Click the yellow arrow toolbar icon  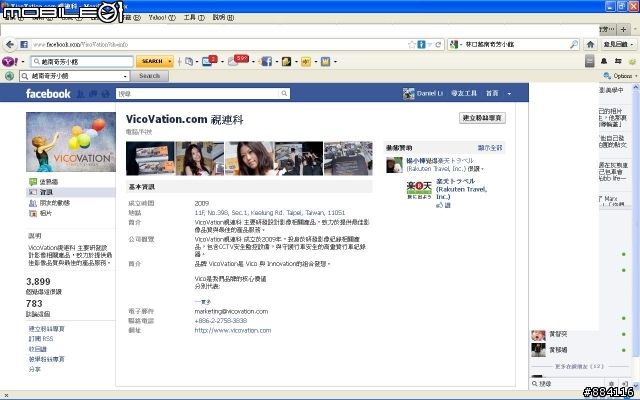[x=306, y=62]
